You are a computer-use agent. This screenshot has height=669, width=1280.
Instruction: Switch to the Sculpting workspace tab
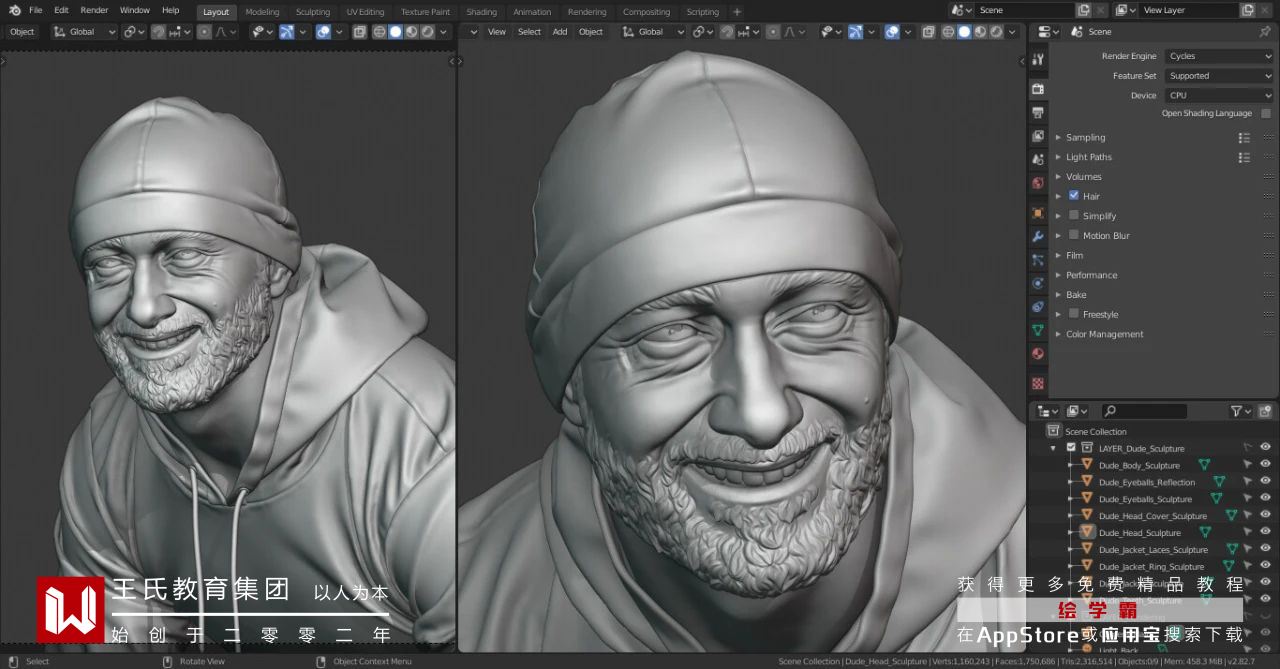click(x=312, y=12)
